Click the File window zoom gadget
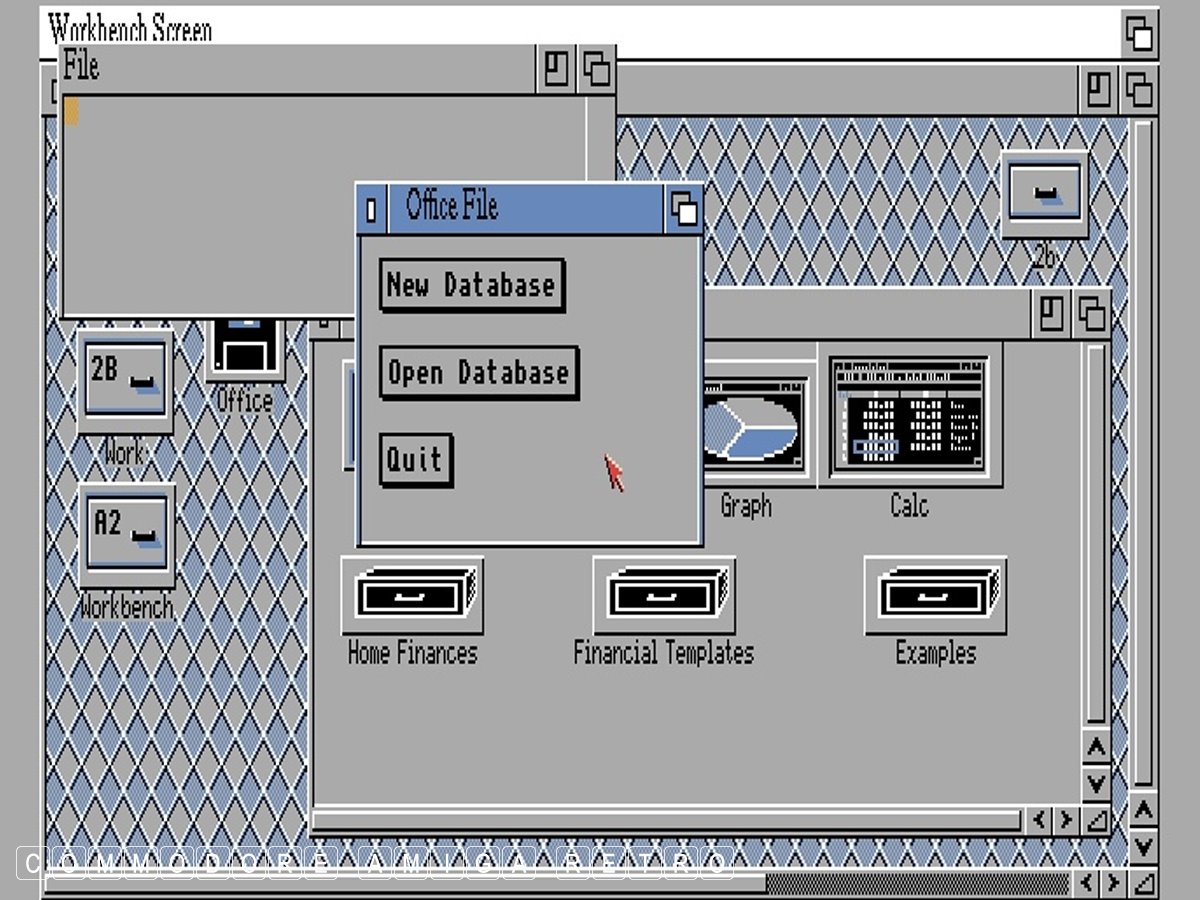Image resolution: width=1200 pixels, height=900 pixels. 556,70
